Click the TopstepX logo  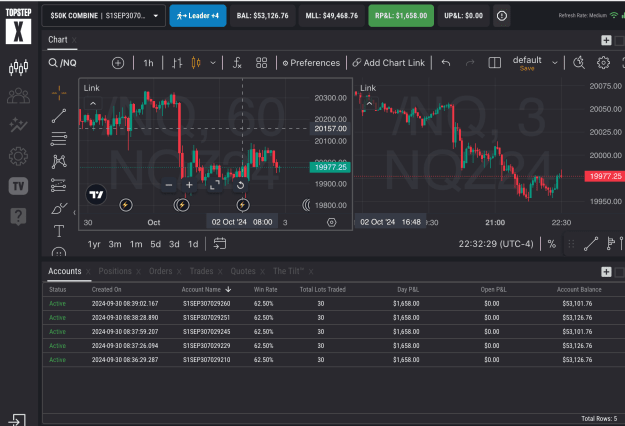[18, 26]
